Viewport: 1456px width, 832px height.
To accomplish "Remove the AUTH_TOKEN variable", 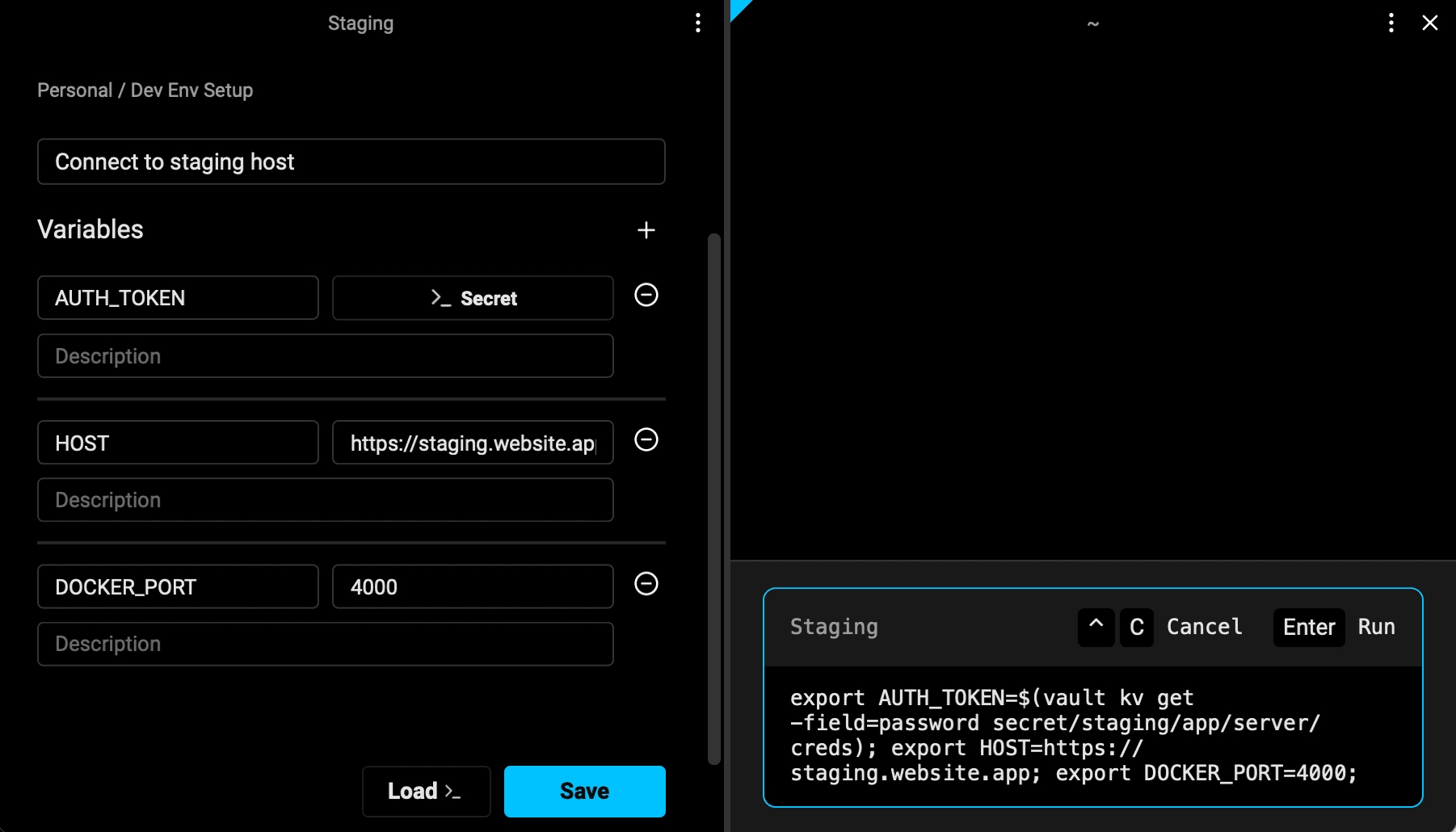I will click(646, 296).
